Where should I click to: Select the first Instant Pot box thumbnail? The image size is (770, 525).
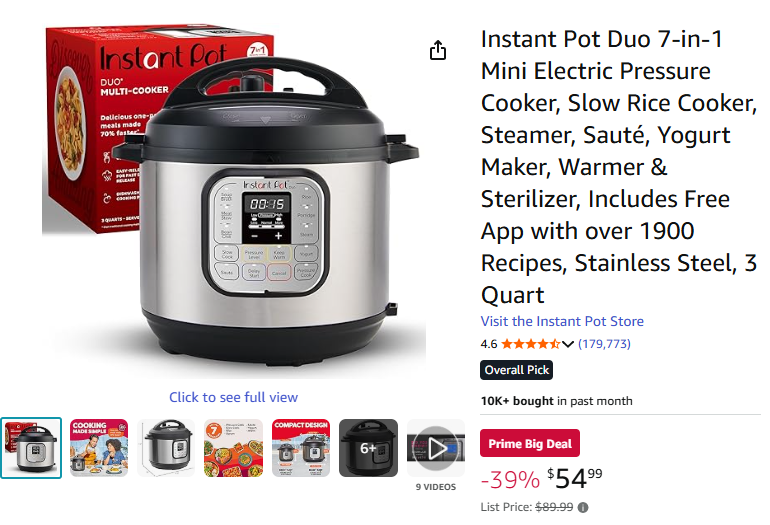pyautogui.click(x=31, y=448)
